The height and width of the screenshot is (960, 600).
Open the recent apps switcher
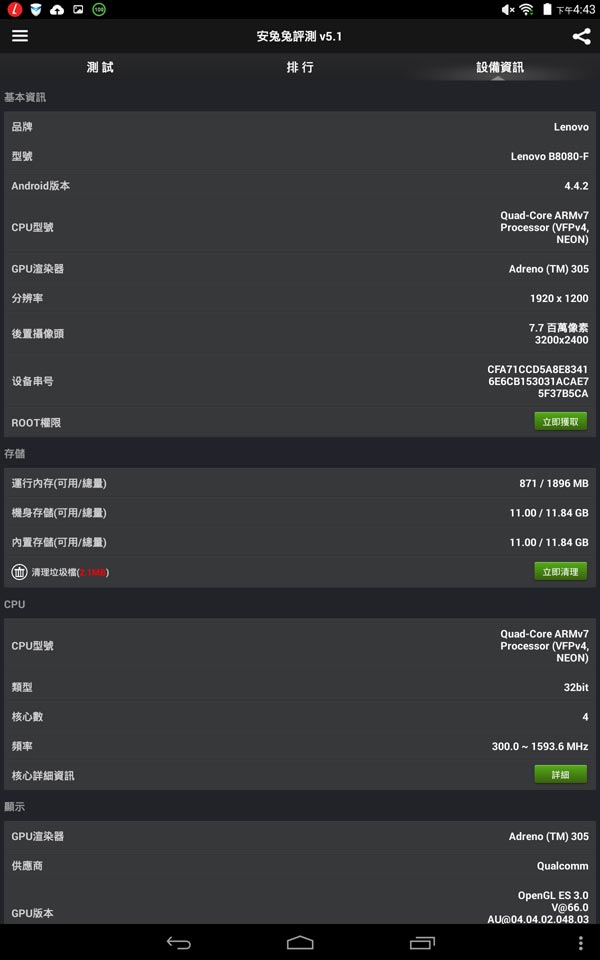point(422,943)
